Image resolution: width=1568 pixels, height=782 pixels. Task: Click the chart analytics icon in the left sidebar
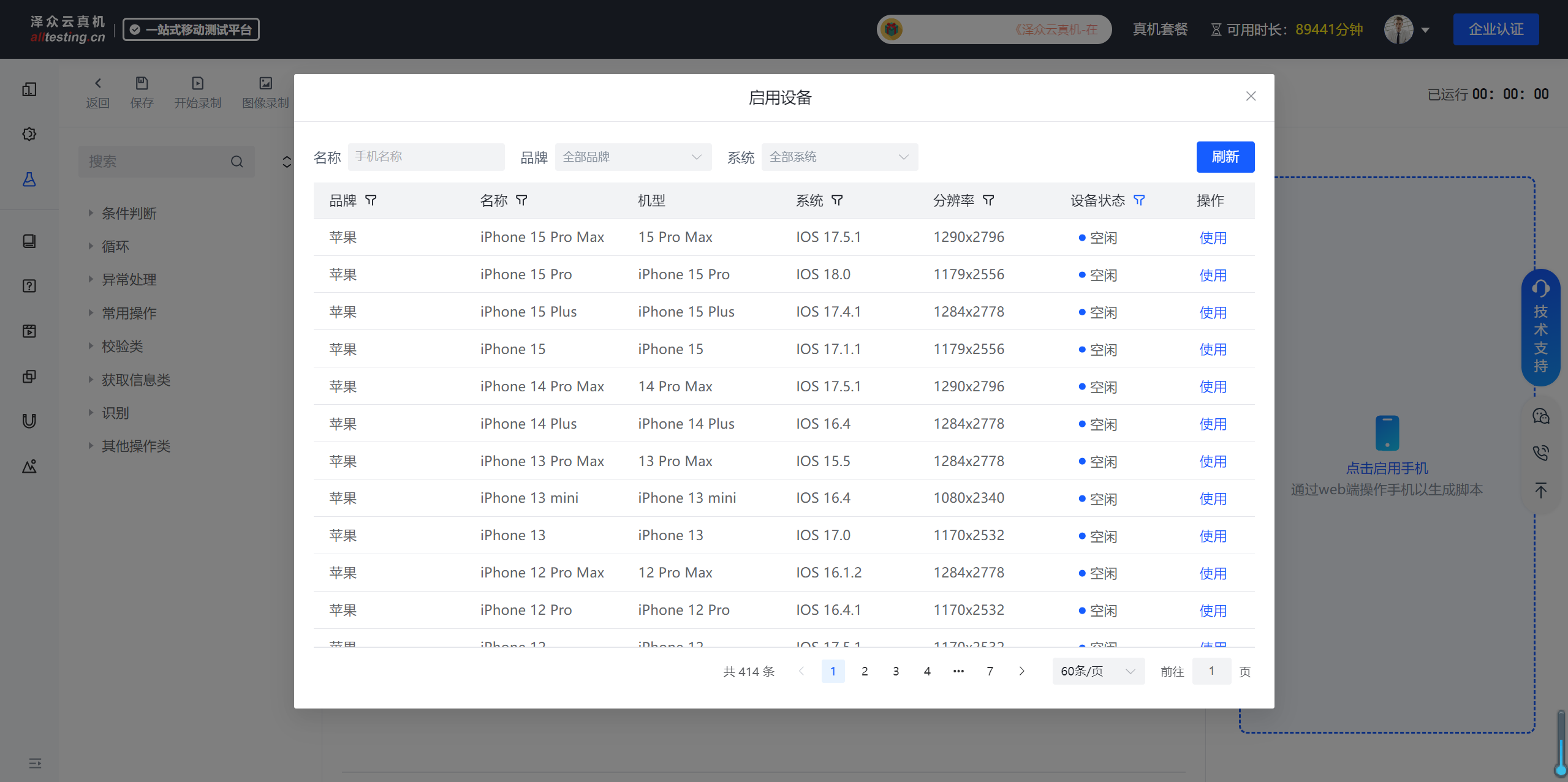pos(29,466)
